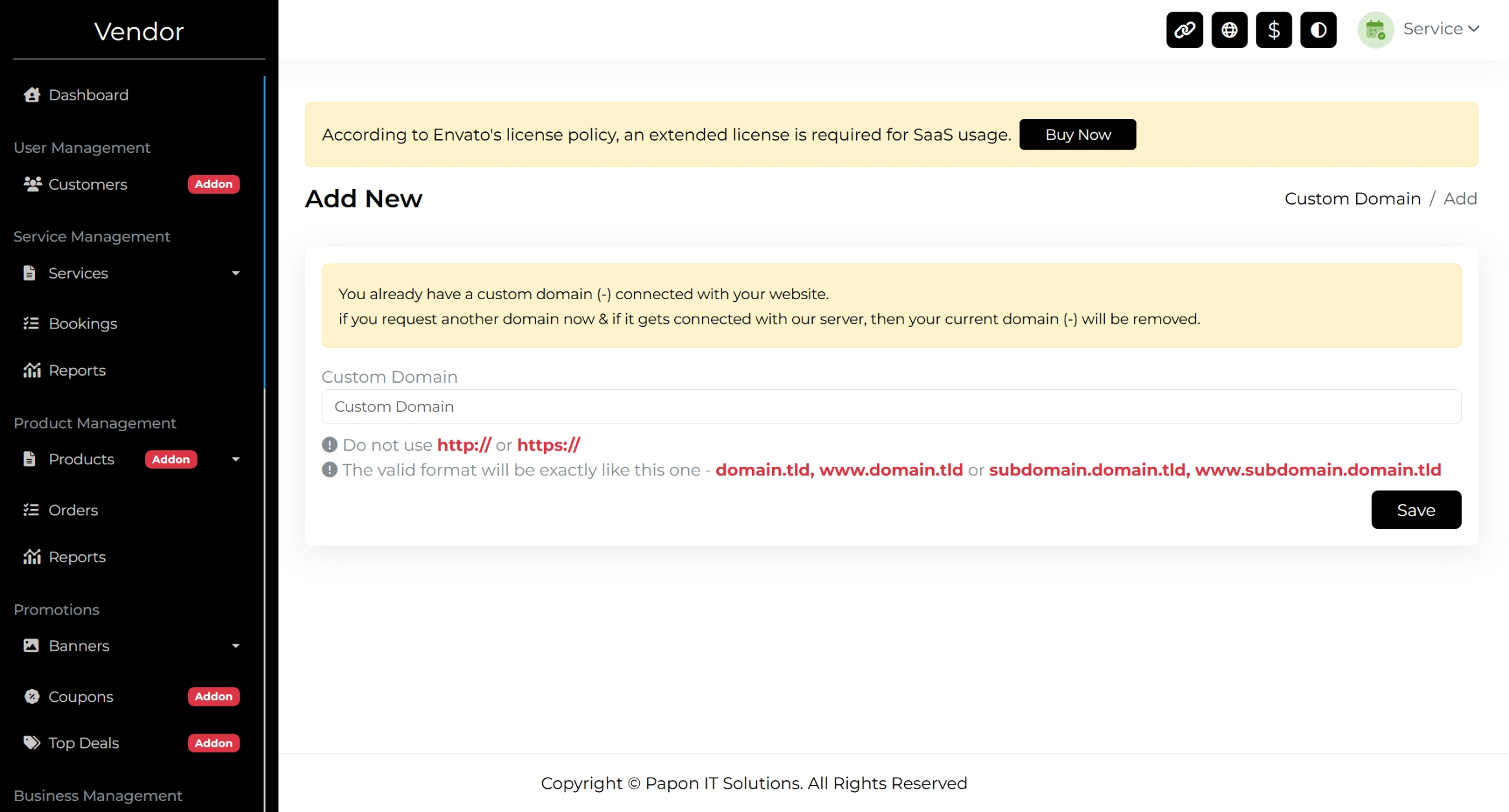Screen dimensions: 1509x812
Task: Click the Service profile avatar
Action: point(1375,30)
